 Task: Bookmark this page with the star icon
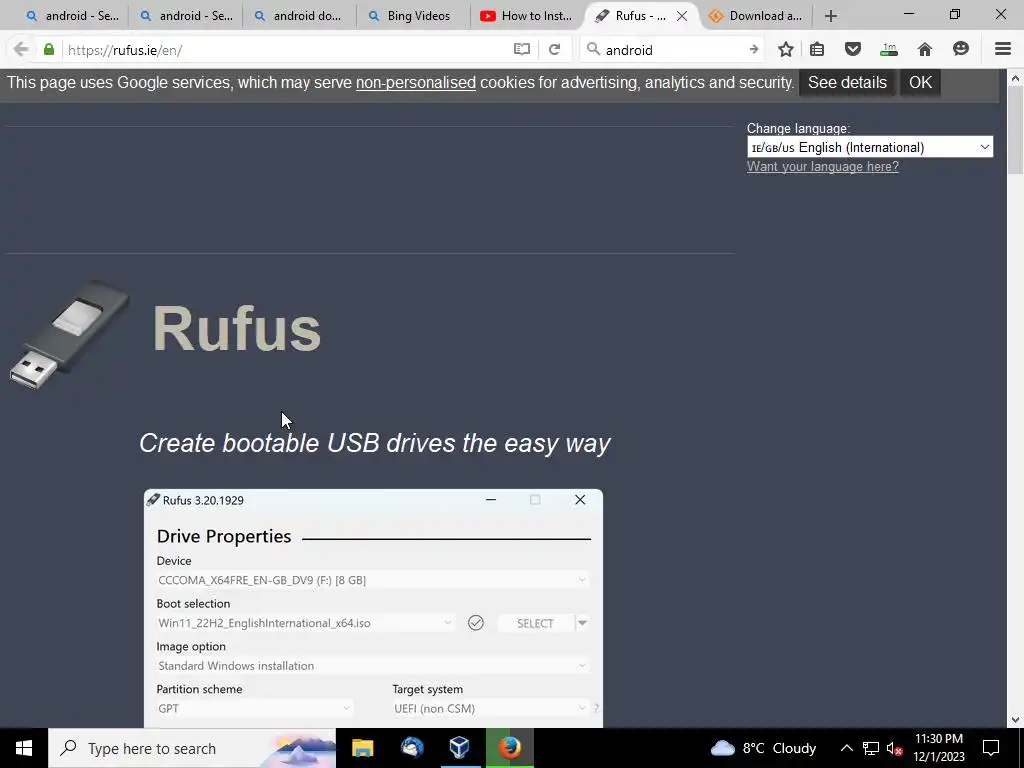(786, 50)
